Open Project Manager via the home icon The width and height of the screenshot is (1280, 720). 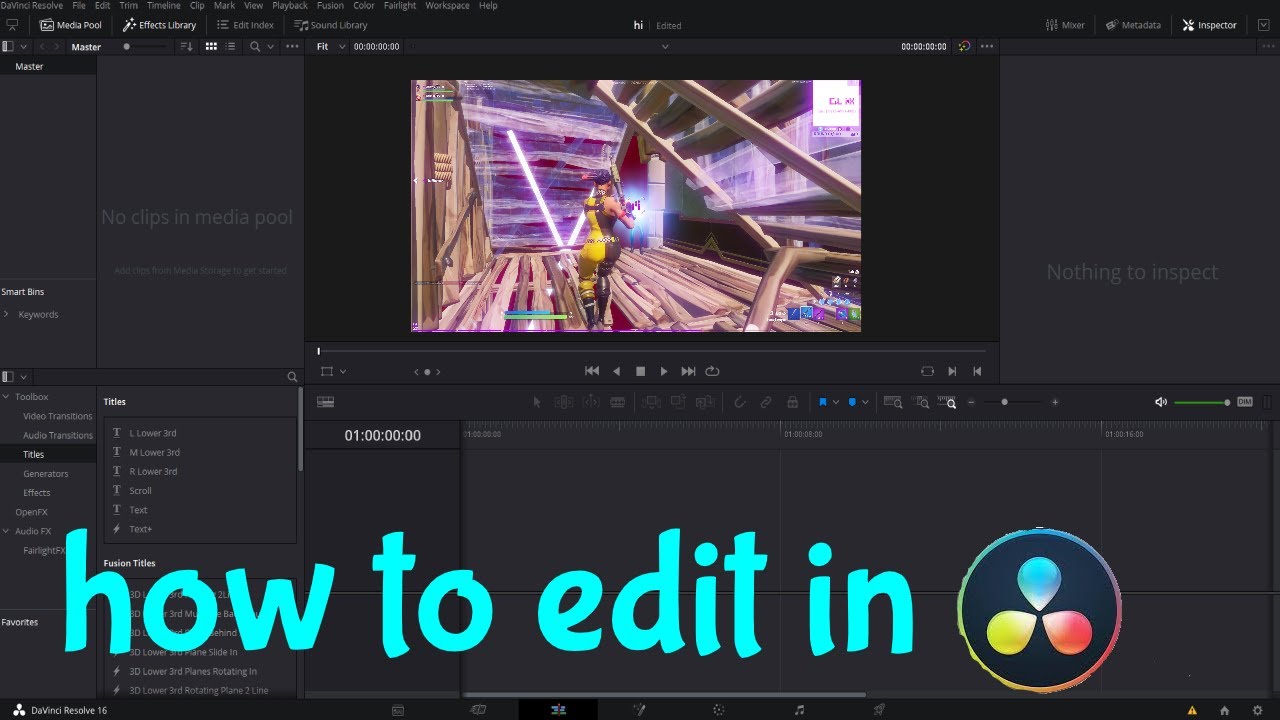pyautogui.click(x=1224, y=710)
